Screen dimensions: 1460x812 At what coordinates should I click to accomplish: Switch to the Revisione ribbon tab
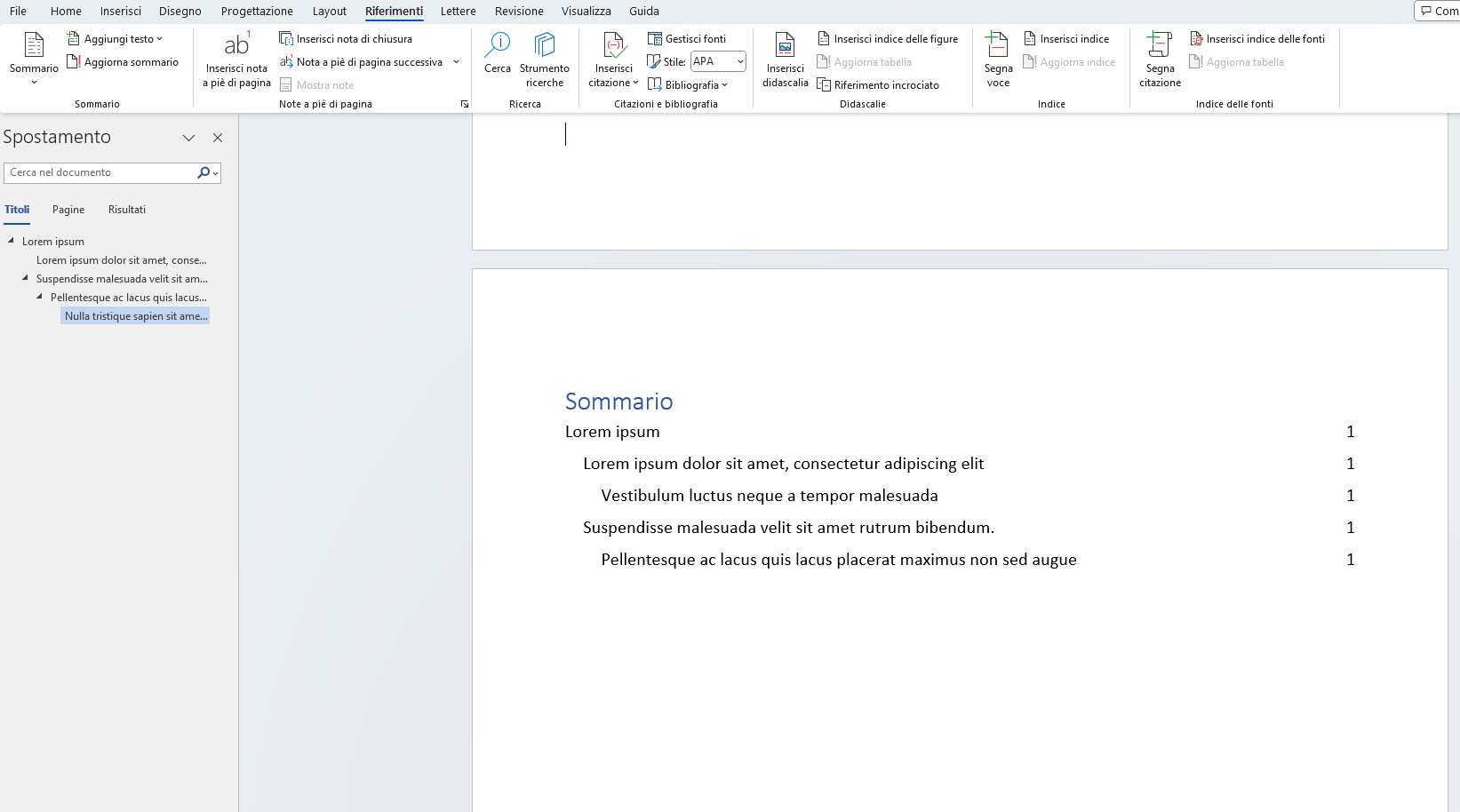[518, 11]
